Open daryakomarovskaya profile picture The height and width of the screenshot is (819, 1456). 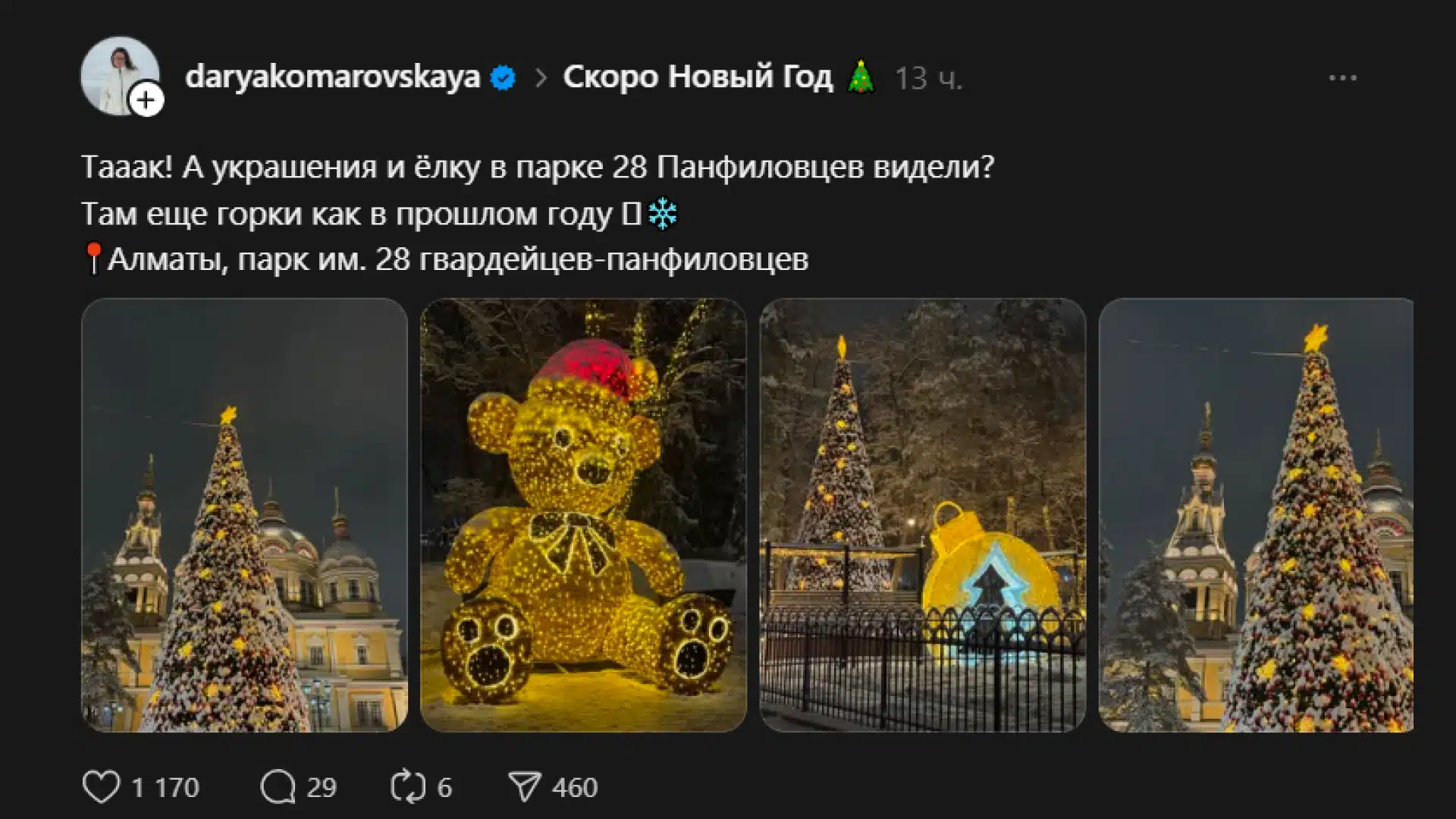pyautogui.click(x=120, y=76)
